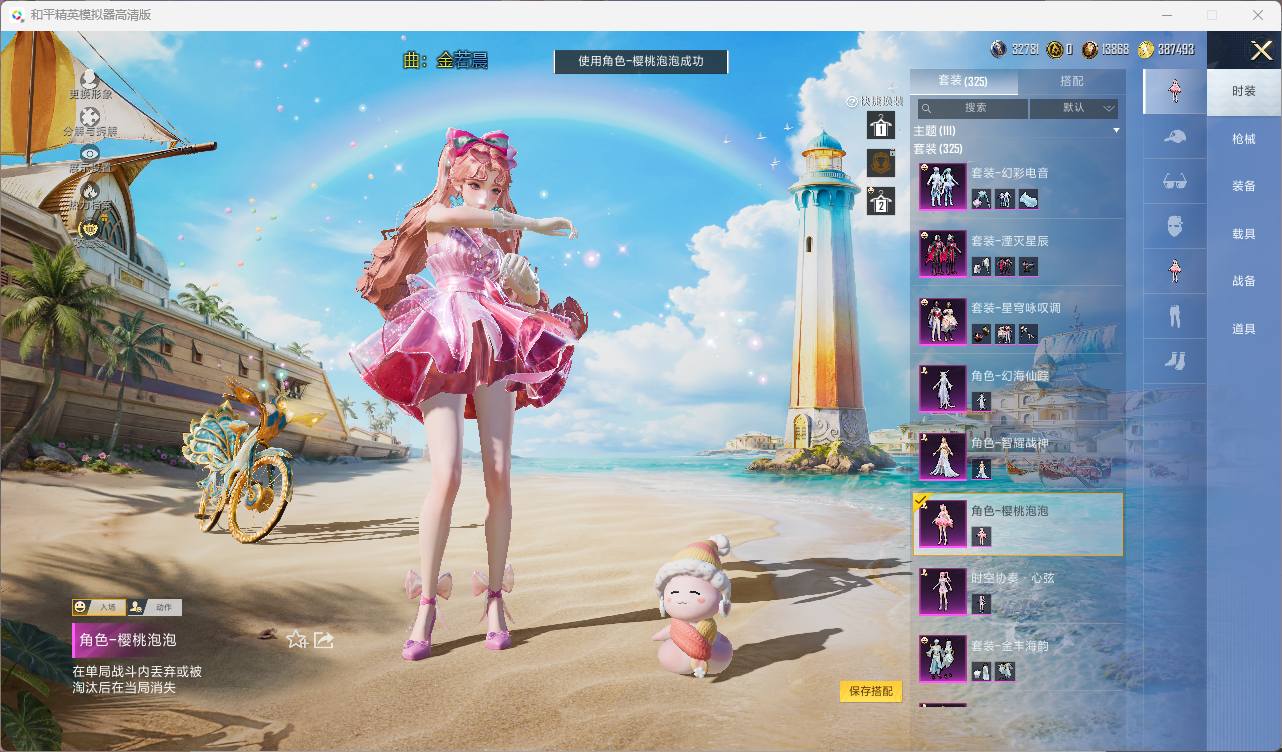
Task: Open the 枪械 firearms tab
Action: click(1244, 139)
